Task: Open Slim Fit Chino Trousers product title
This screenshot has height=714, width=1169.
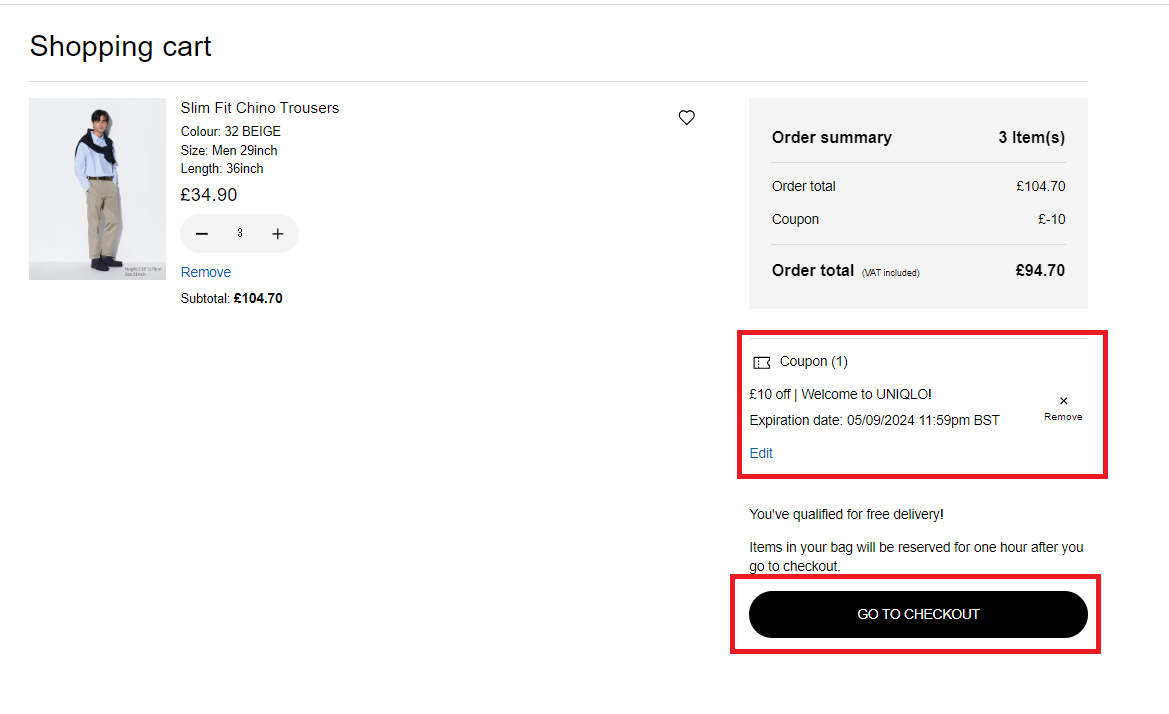Action: click(x=259, y=108)
